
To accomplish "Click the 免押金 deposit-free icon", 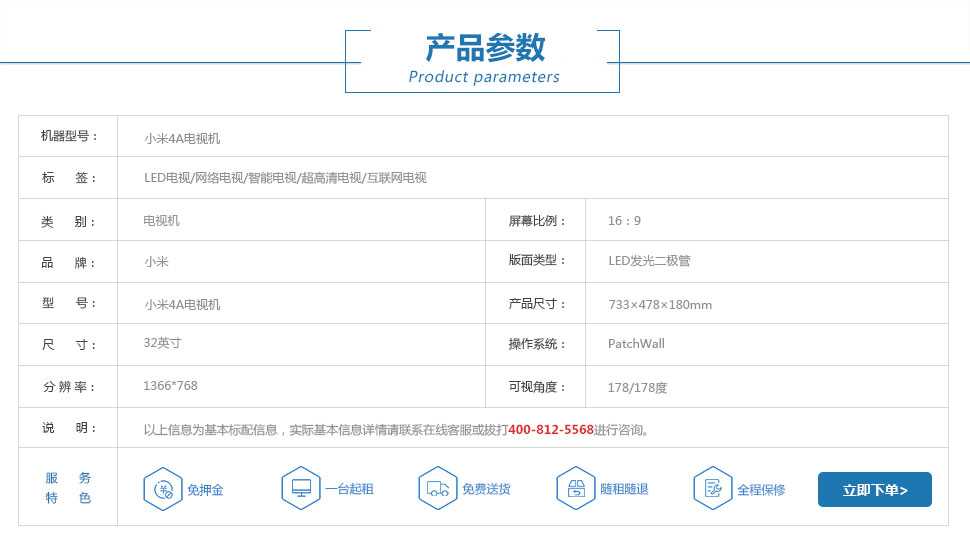I will [x=163, y=489].
